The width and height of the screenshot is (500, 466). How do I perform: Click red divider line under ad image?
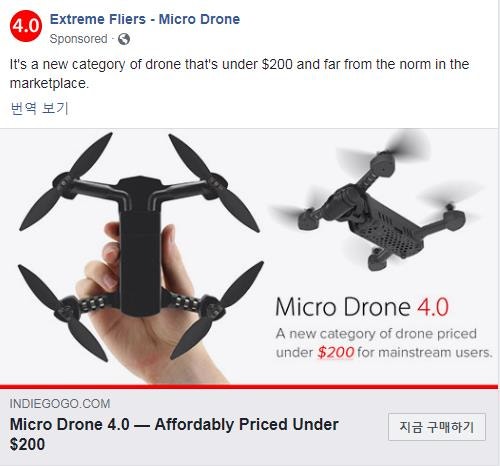(x=249, y=387)
